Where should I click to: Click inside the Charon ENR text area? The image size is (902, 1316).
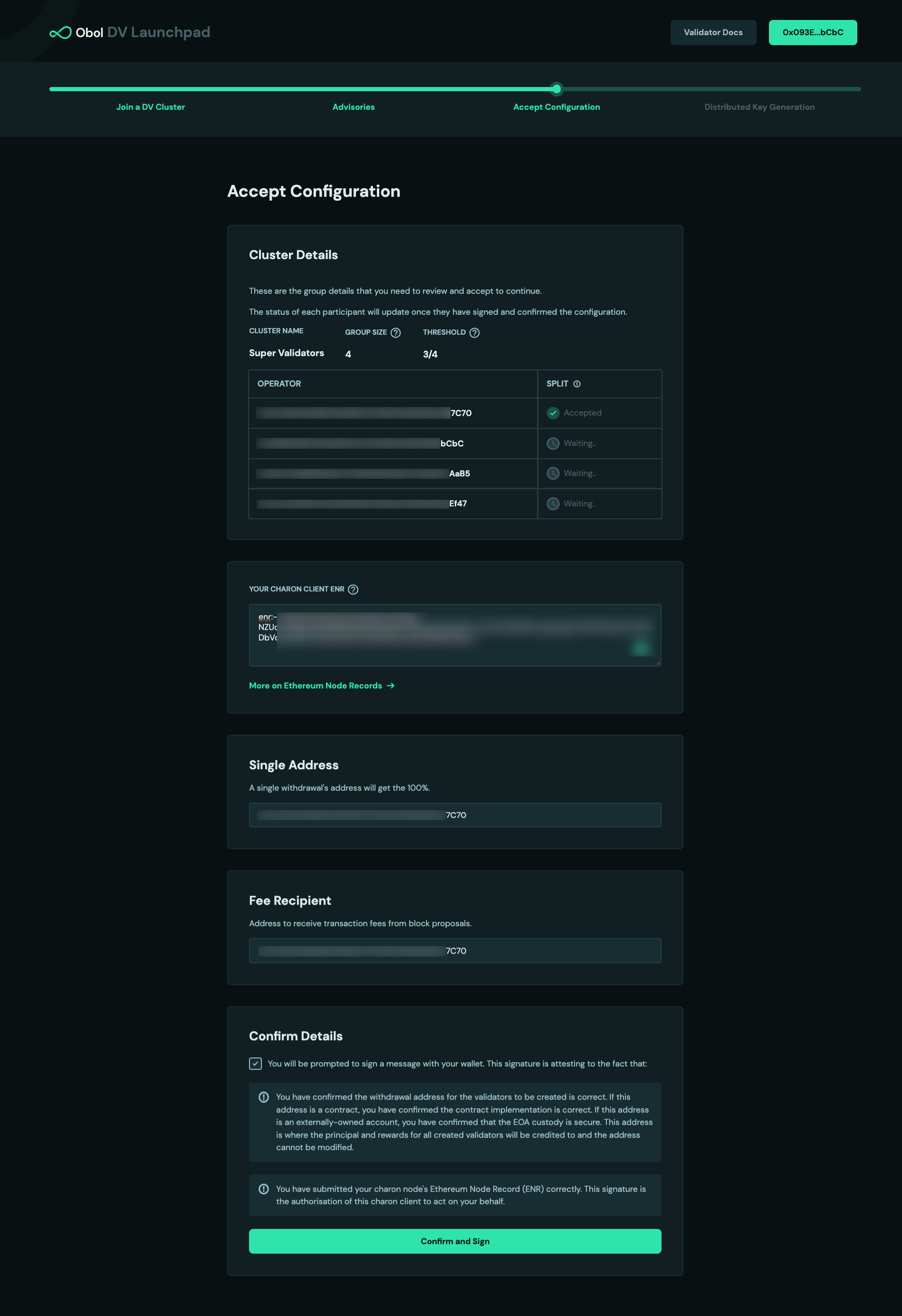454,635
